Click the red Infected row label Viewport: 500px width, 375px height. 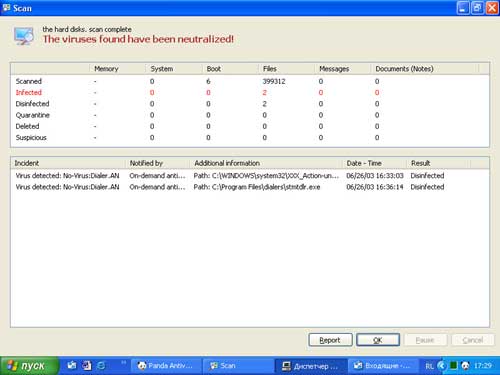pyautogui.click(x=29, y=93)
